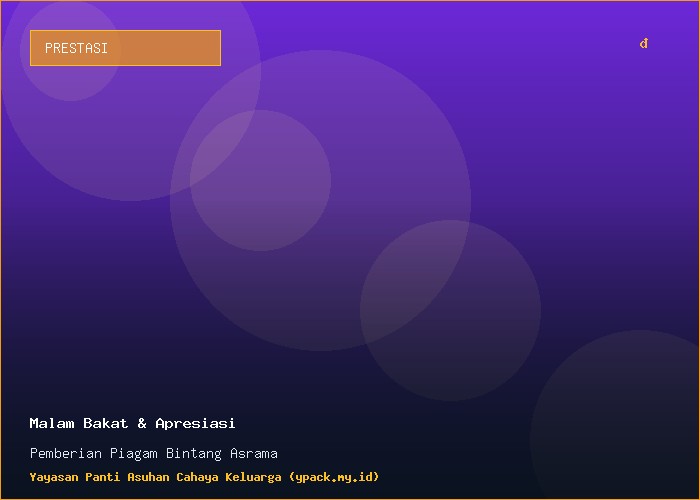Select the orange PRESTASI category badge
This screenshot has width=700, height=500.
[x=125, y=48]
